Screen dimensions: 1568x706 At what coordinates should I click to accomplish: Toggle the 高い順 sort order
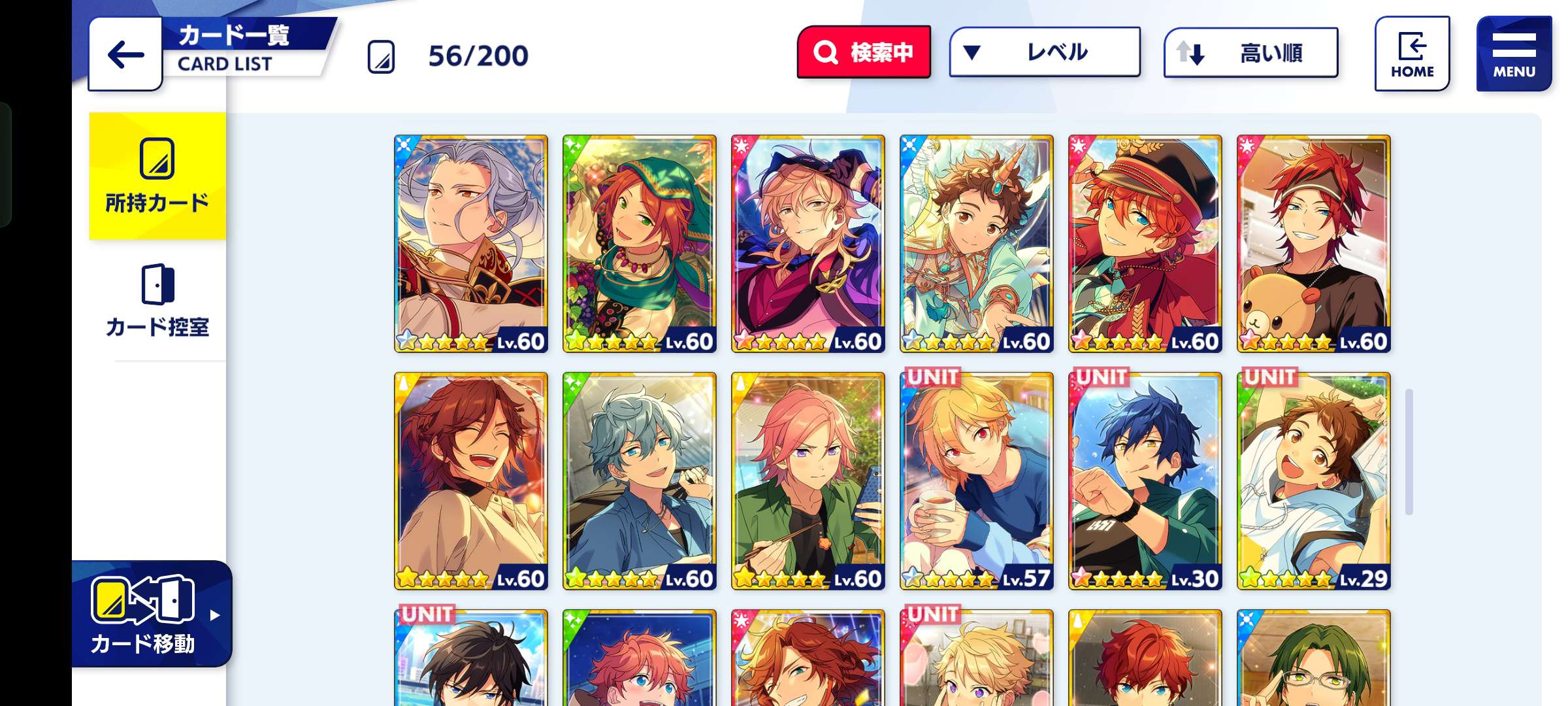(1250, 53)
